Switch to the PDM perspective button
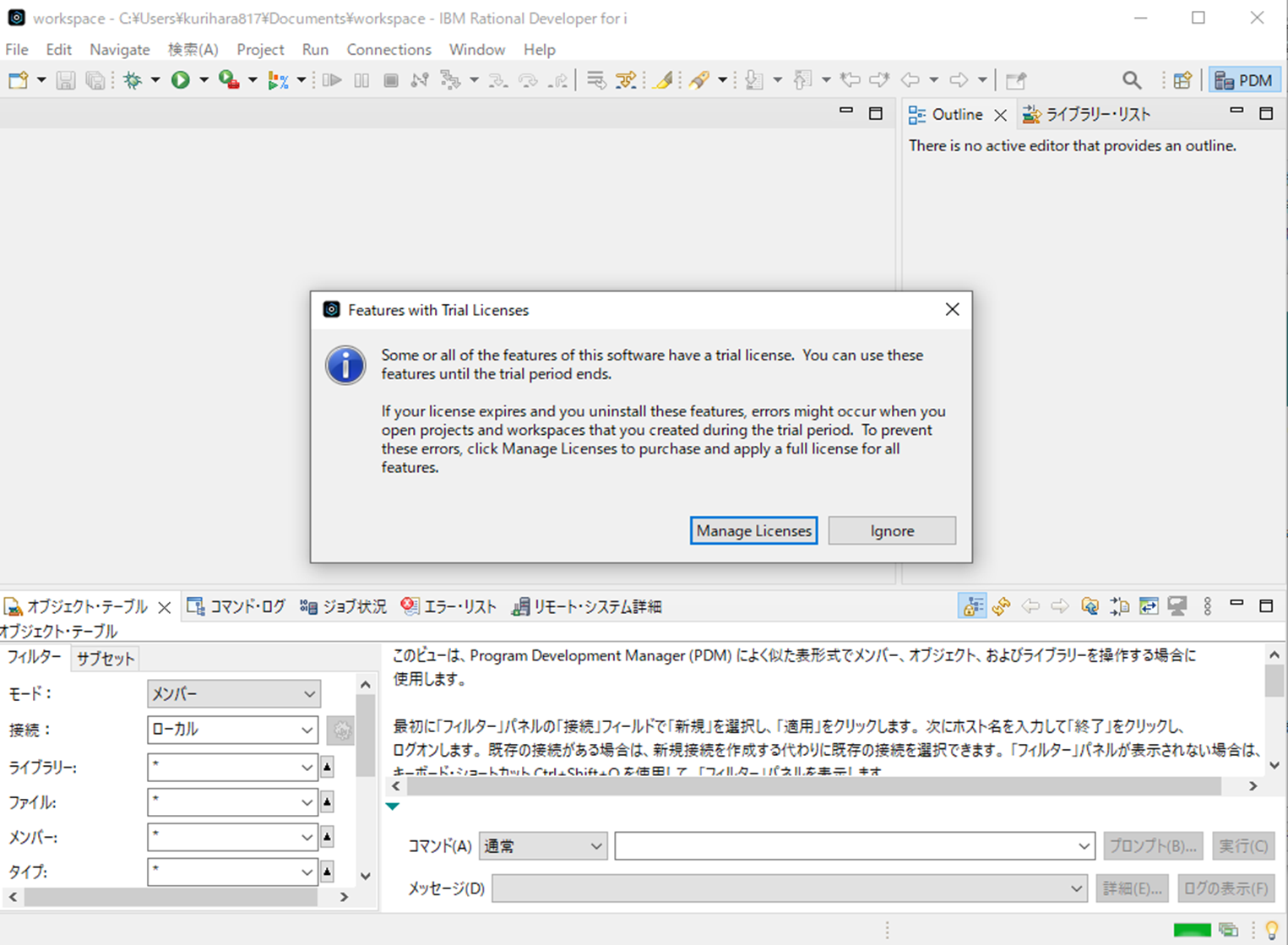The image size is (1288, 945). point(1244,80)
